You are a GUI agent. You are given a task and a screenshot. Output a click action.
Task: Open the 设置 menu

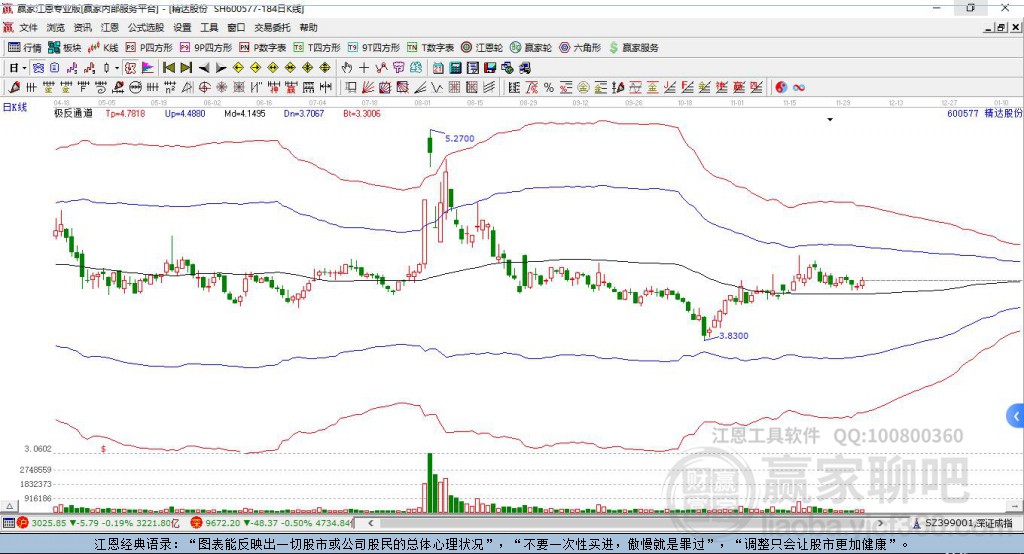(182, 27)
